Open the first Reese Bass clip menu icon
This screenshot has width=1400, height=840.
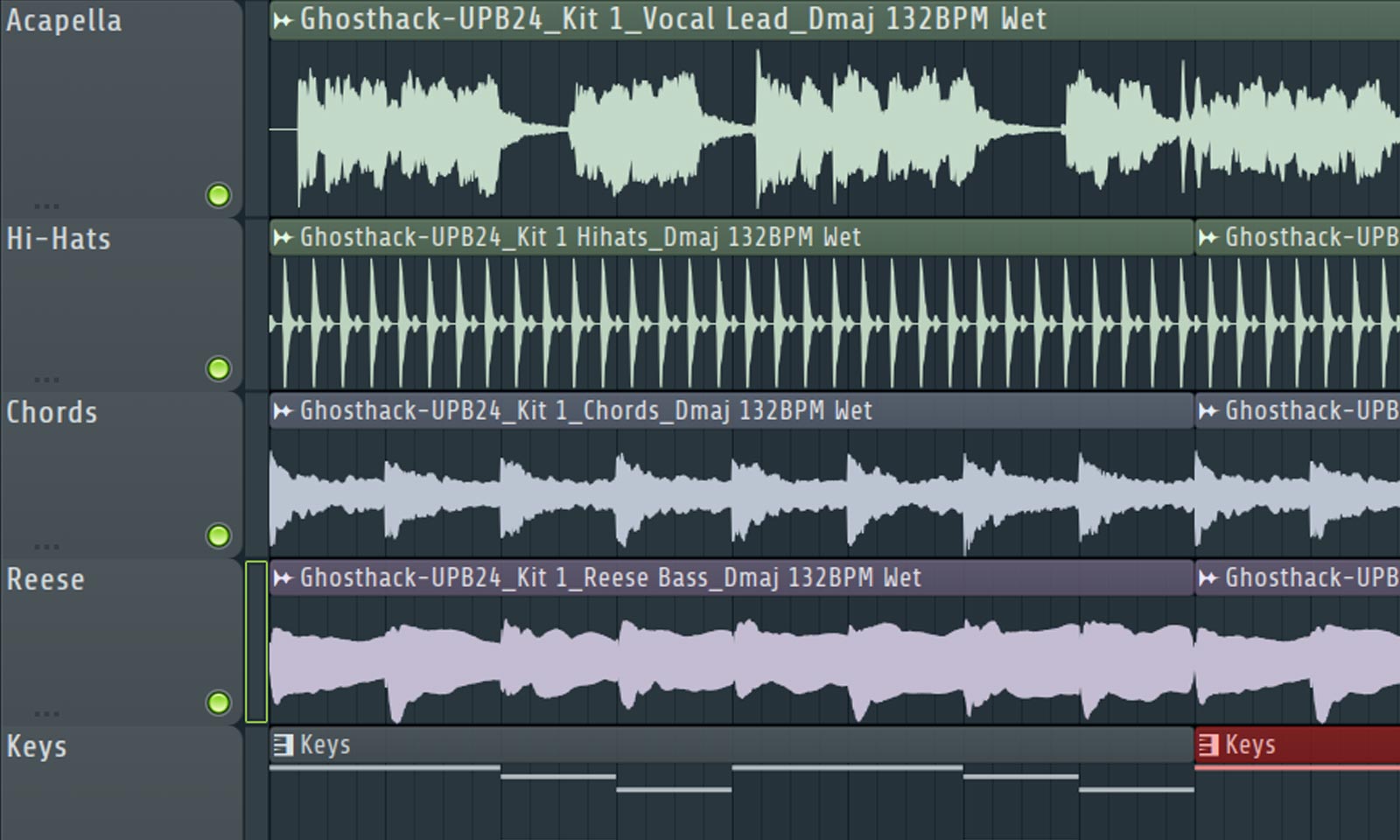point(283,578)
